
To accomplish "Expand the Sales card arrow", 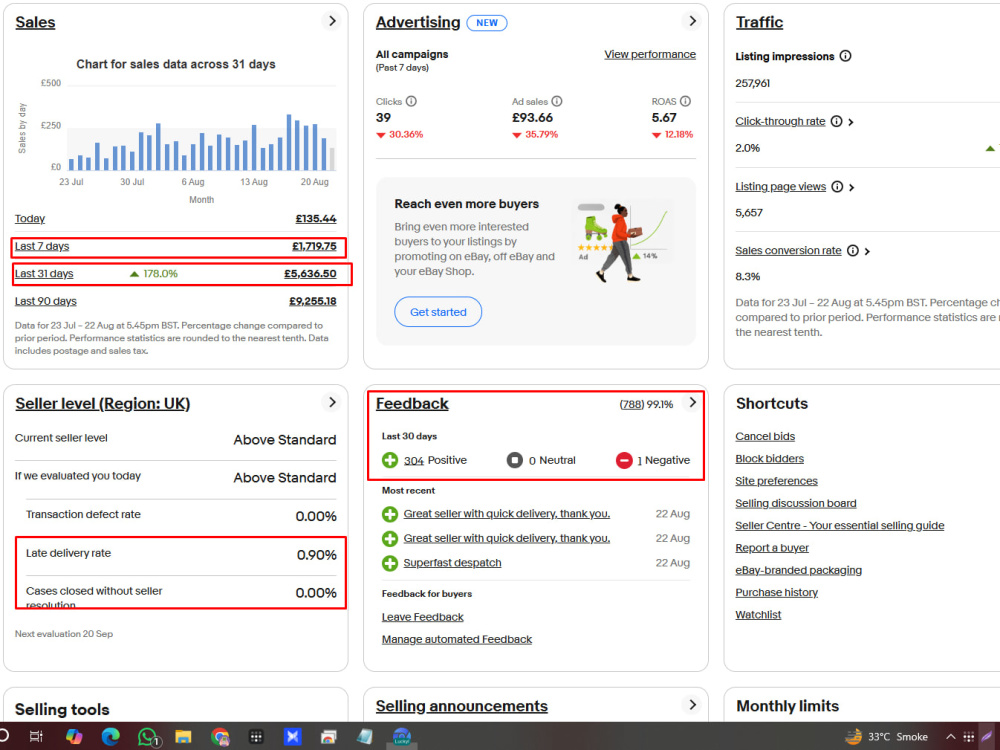I will [332, 21].
